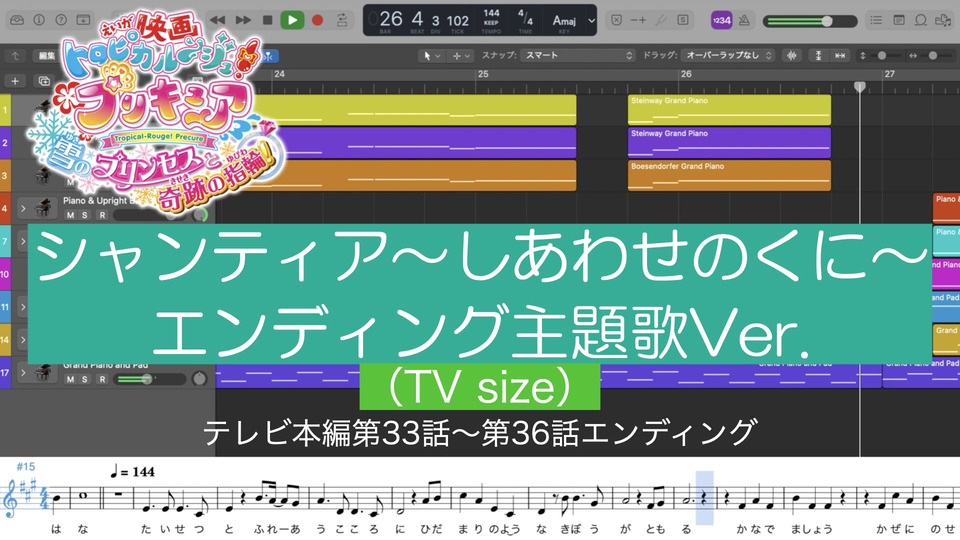Open the Quick Help question-mark icon
The image size is (960, 540).
(x=61, y=20)
